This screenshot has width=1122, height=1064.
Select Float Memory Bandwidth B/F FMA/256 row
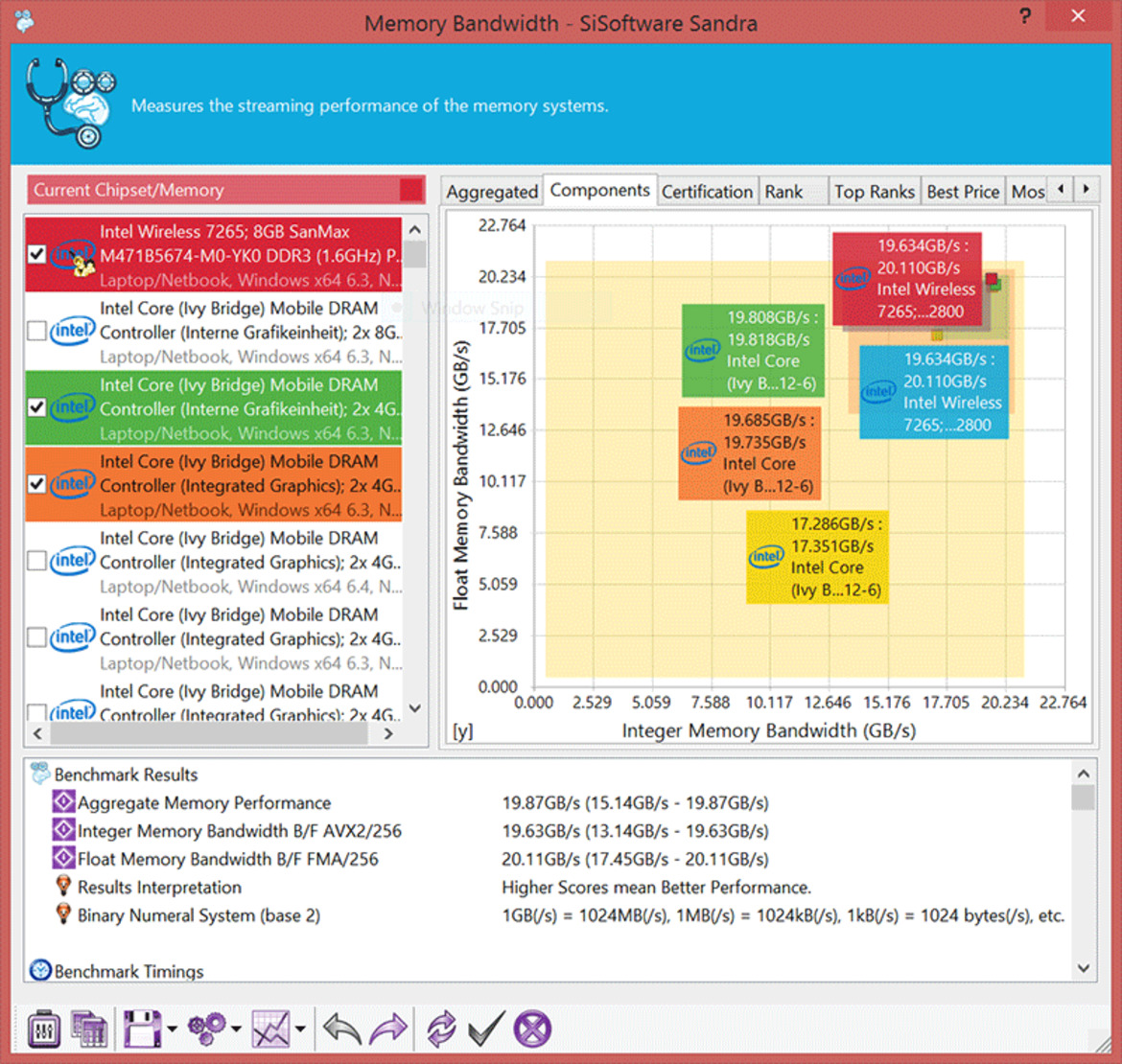click(x=227, y=859)
